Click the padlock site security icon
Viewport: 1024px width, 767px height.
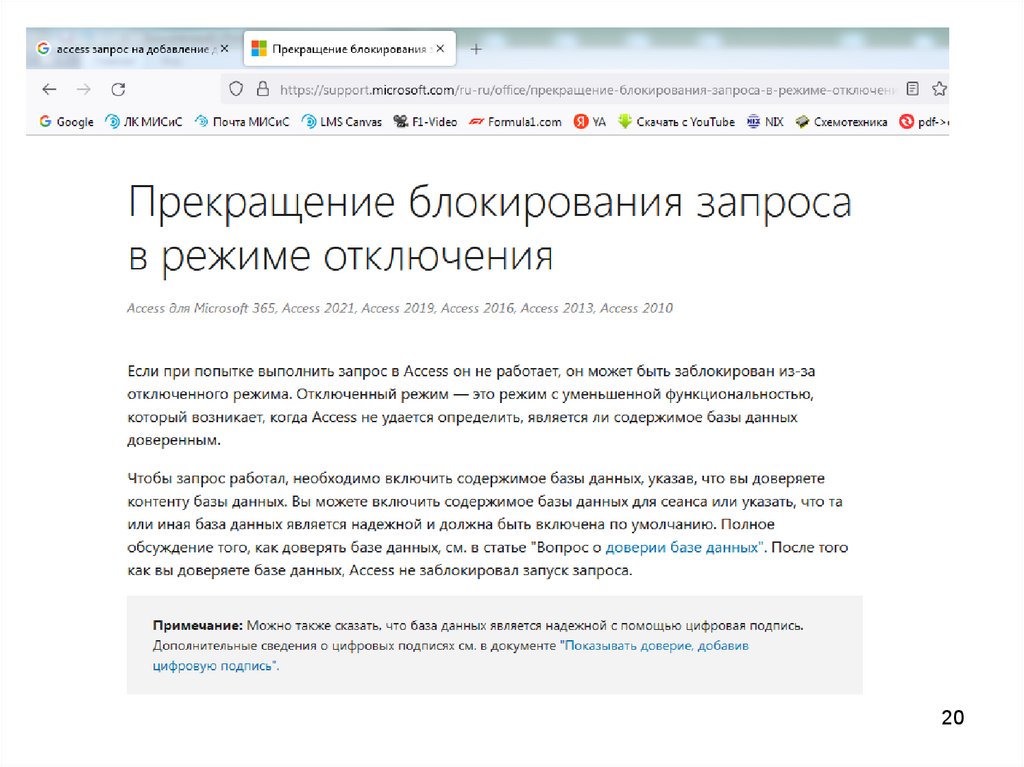[262, 89]
